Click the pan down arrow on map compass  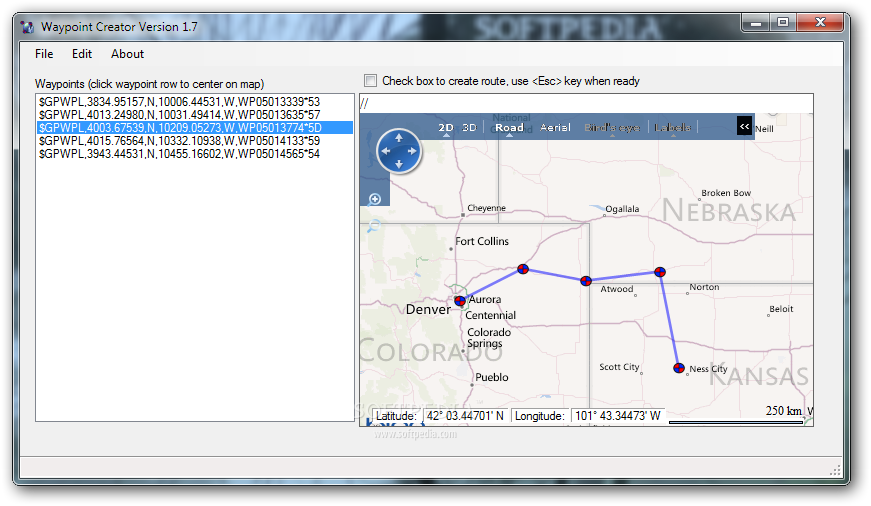398,164
